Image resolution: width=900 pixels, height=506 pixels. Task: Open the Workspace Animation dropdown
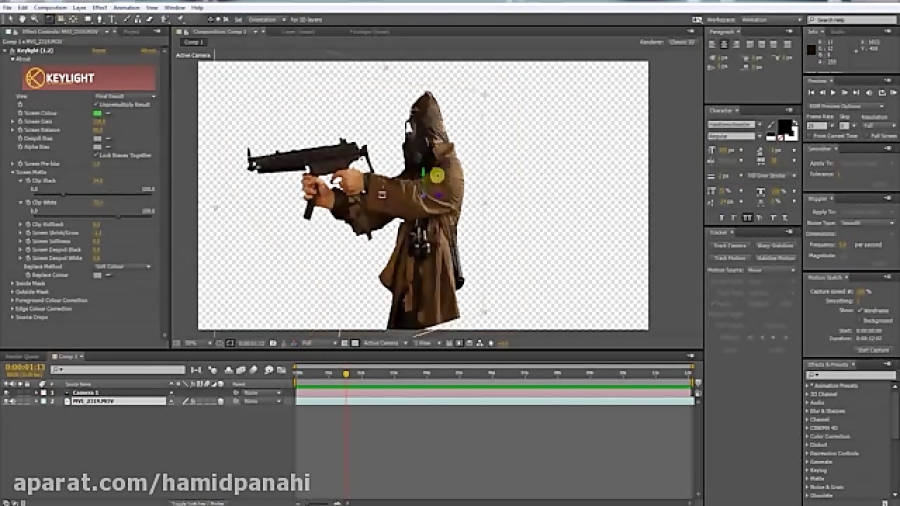[771, 20]
